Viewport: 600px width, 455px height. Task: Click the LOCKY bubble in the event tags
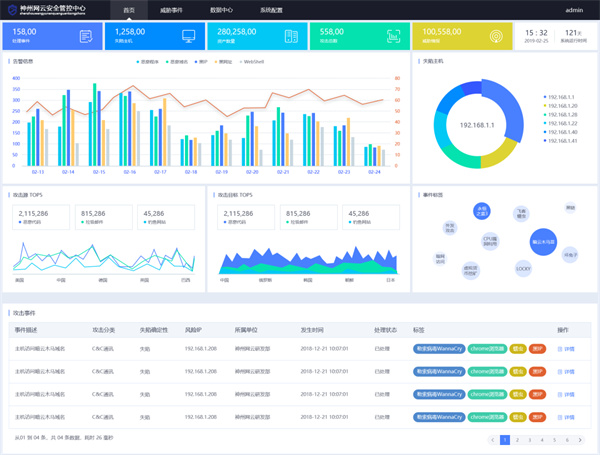coord(522,268)
